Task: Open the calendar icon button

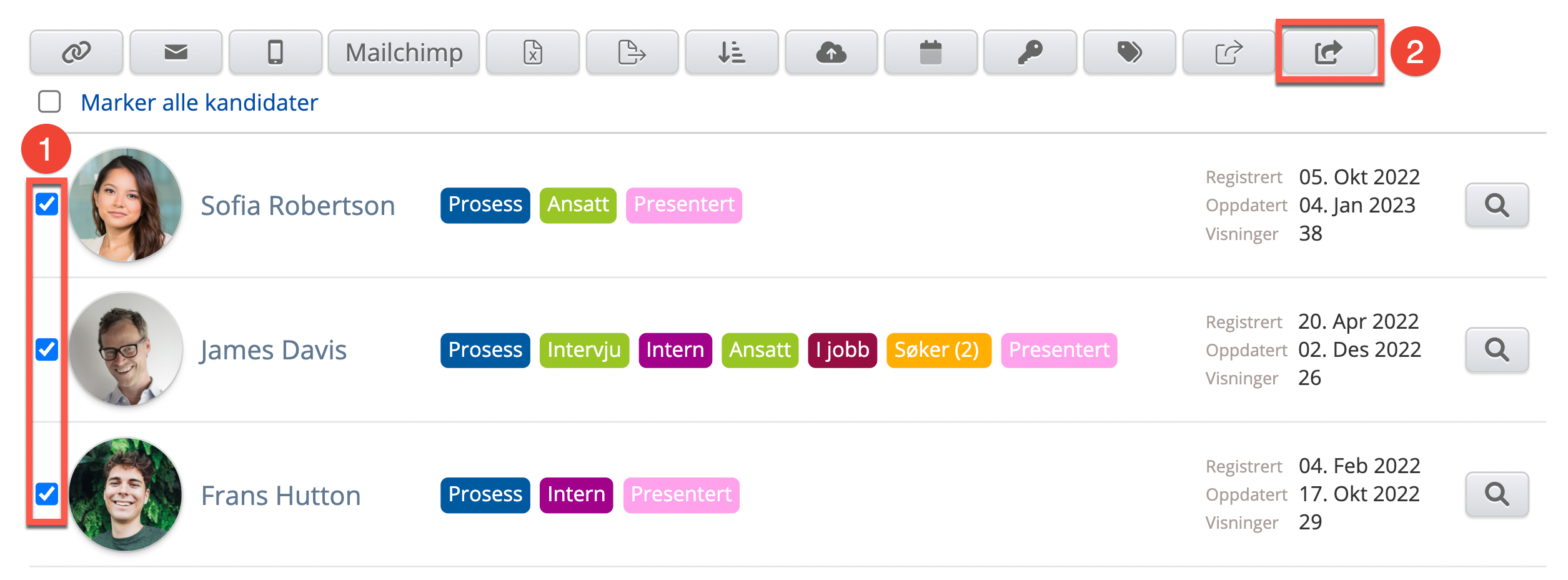Action: point(930,52)
